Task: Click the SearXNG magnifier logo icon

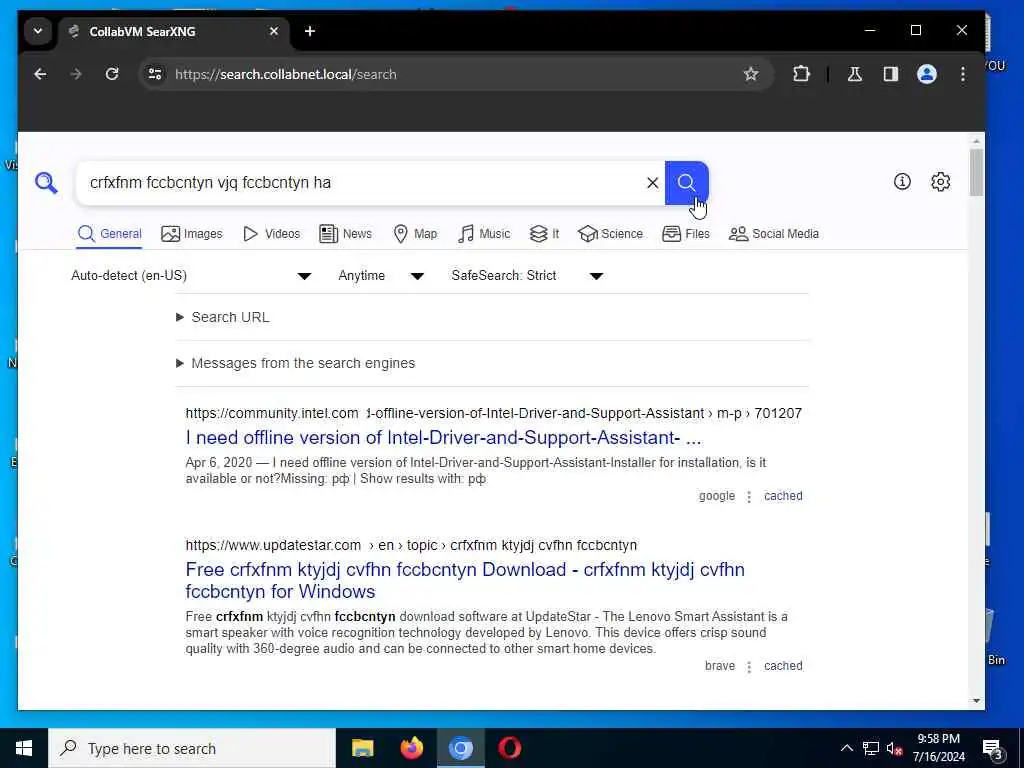Action: tap(46, 183)
